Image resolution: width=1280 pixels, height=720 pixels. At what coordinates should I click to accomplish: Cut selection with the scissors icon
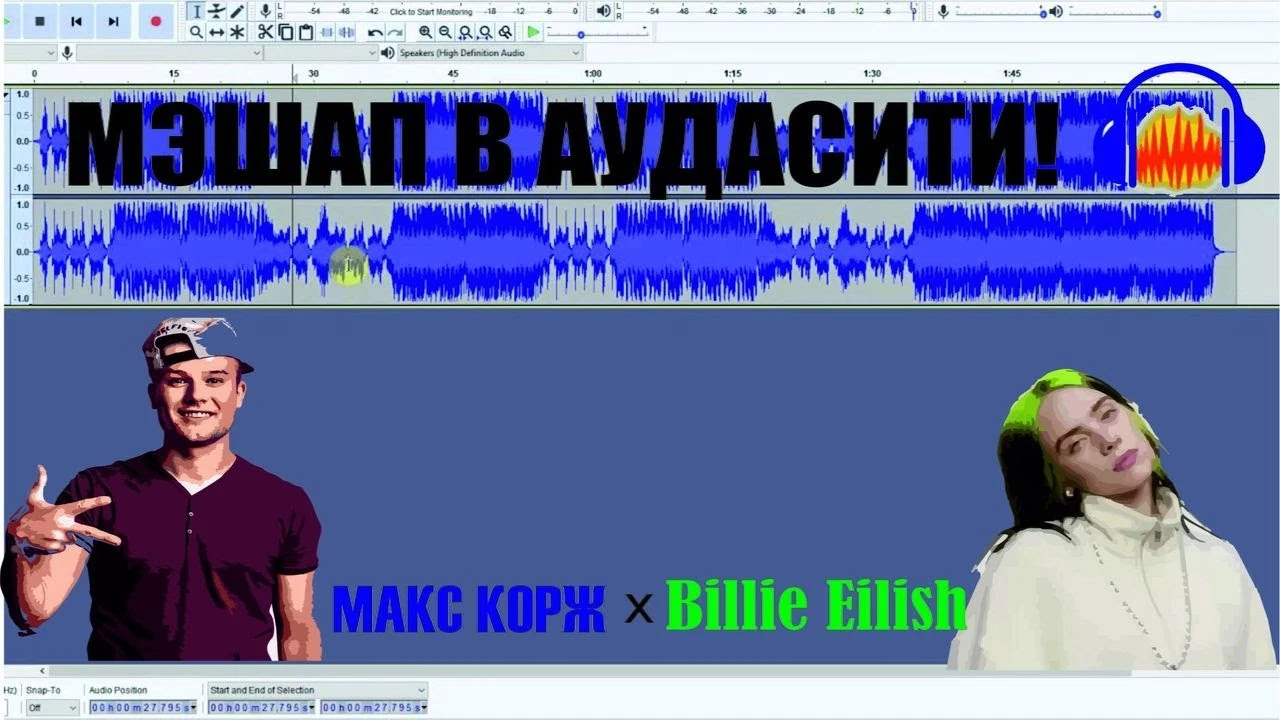pyautogui.click(x=265, y=32)
